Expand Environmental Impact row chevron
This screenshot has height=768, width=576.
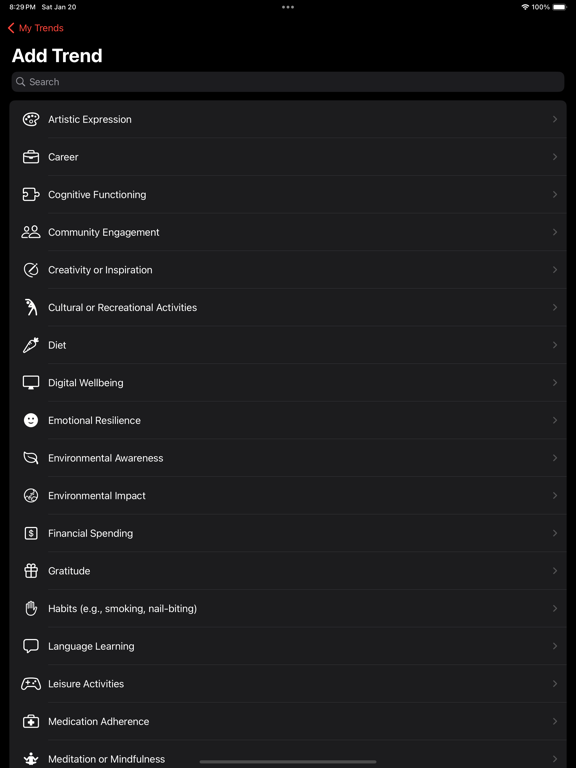point(555,496)
